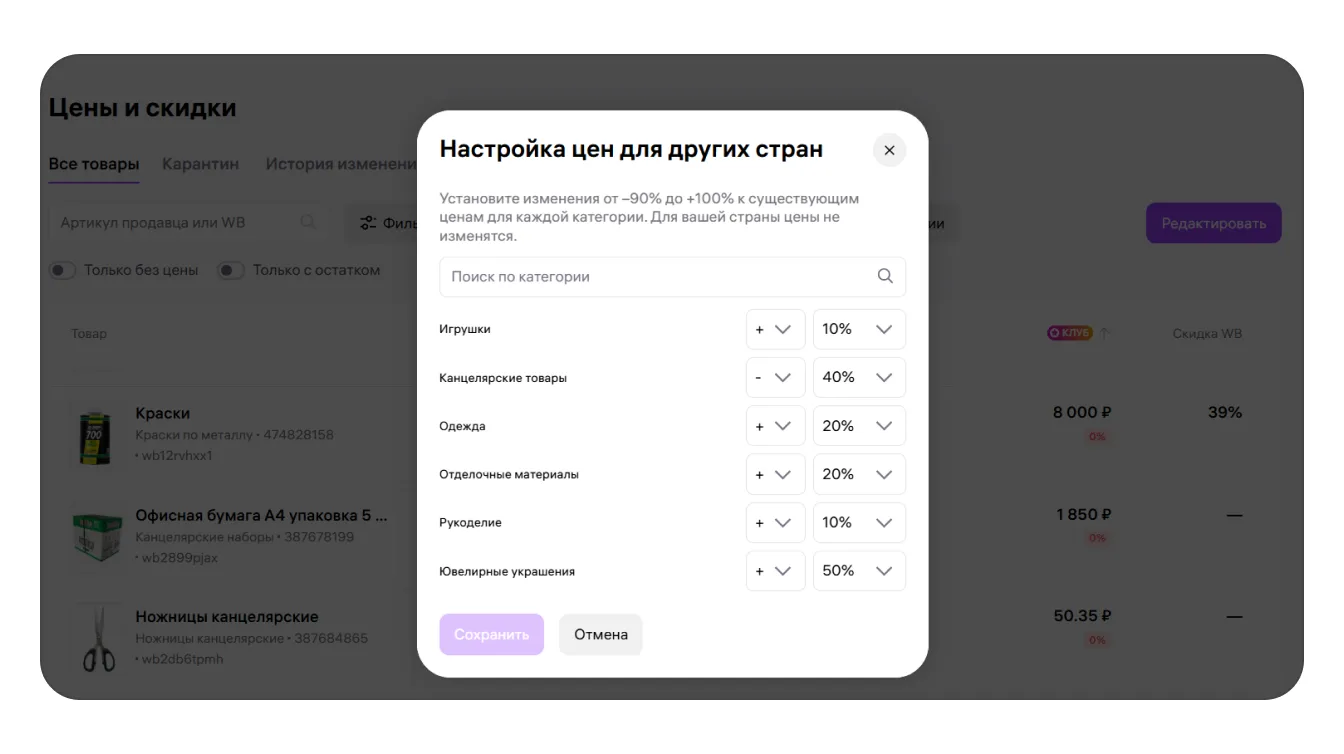The height and width of the screenshot is (754, 1344).
Task: Open the sign dropdown for Игрушки
Action: click(x=775, y=329)
